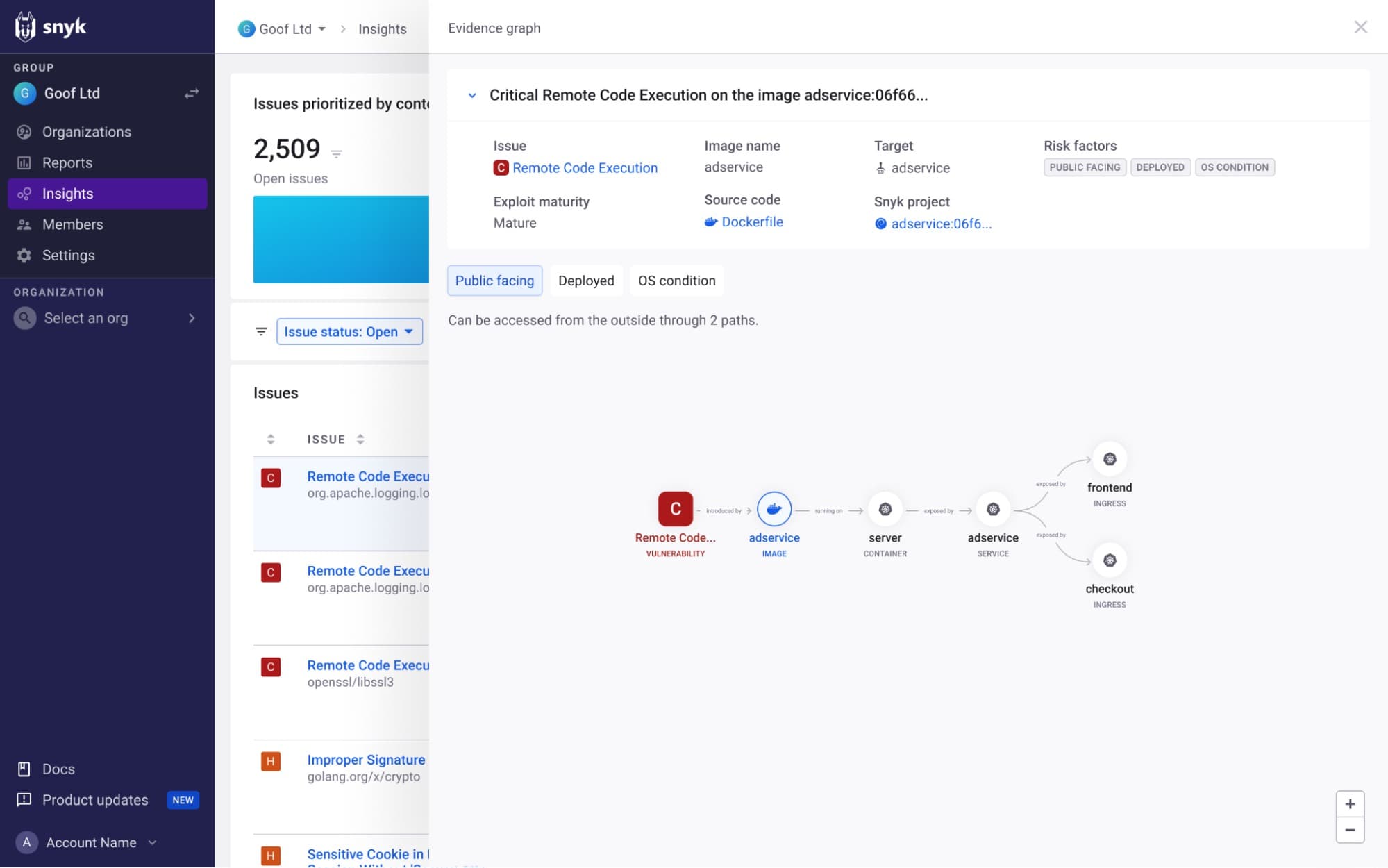Click the adservice IMAGE node icon
This screenshot has height=868, width=1388.
point(774,509)
